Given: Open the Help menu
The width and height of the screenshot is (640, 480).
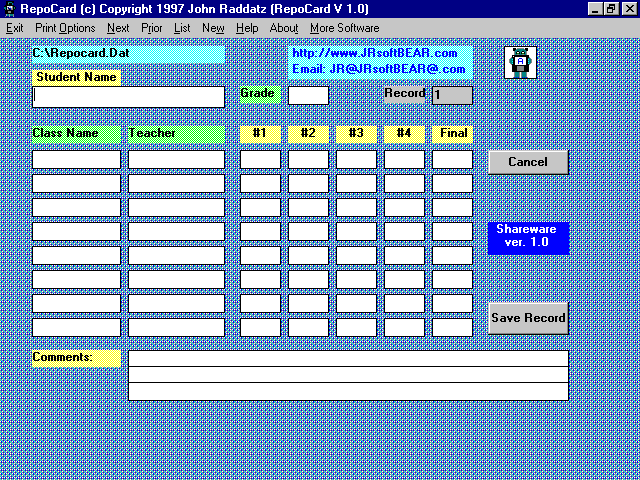Looking at the screenshot, I should 247,28.
